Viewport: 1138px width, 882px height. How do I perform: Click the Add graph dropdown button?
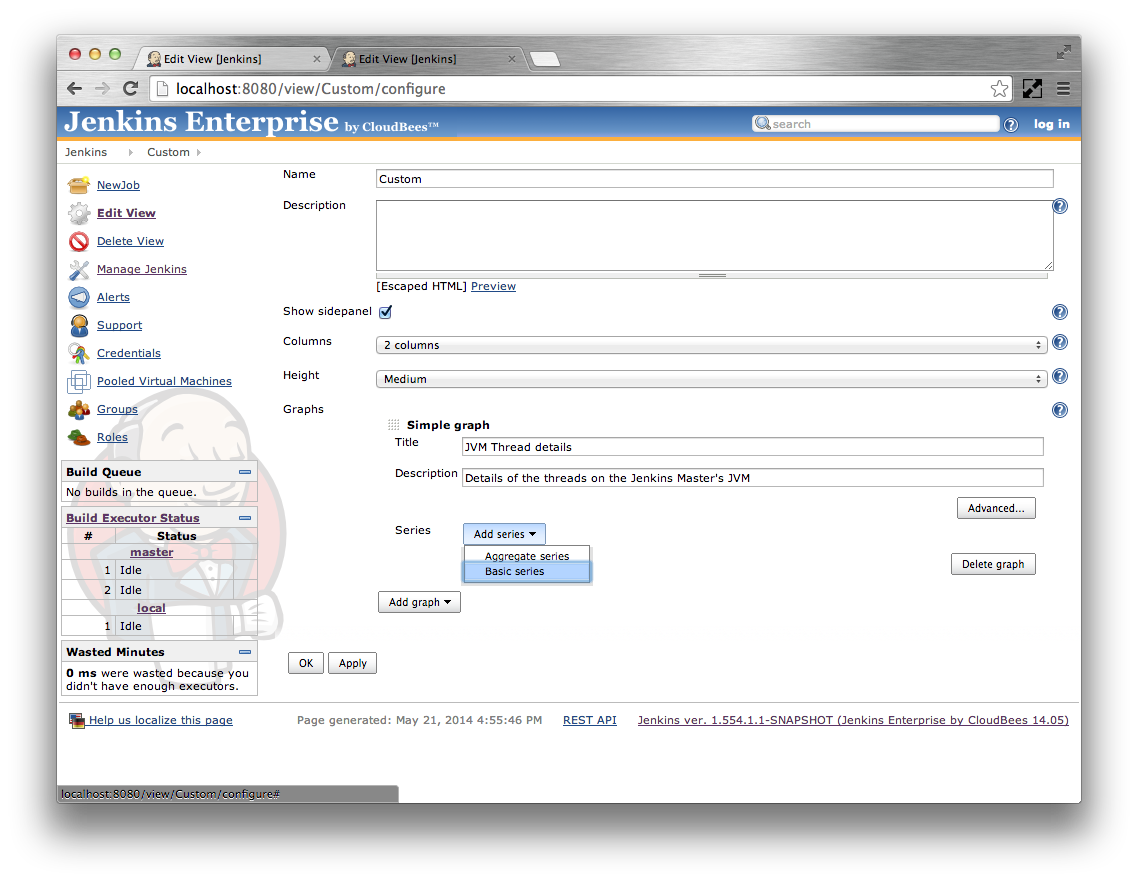pos(419,603)
